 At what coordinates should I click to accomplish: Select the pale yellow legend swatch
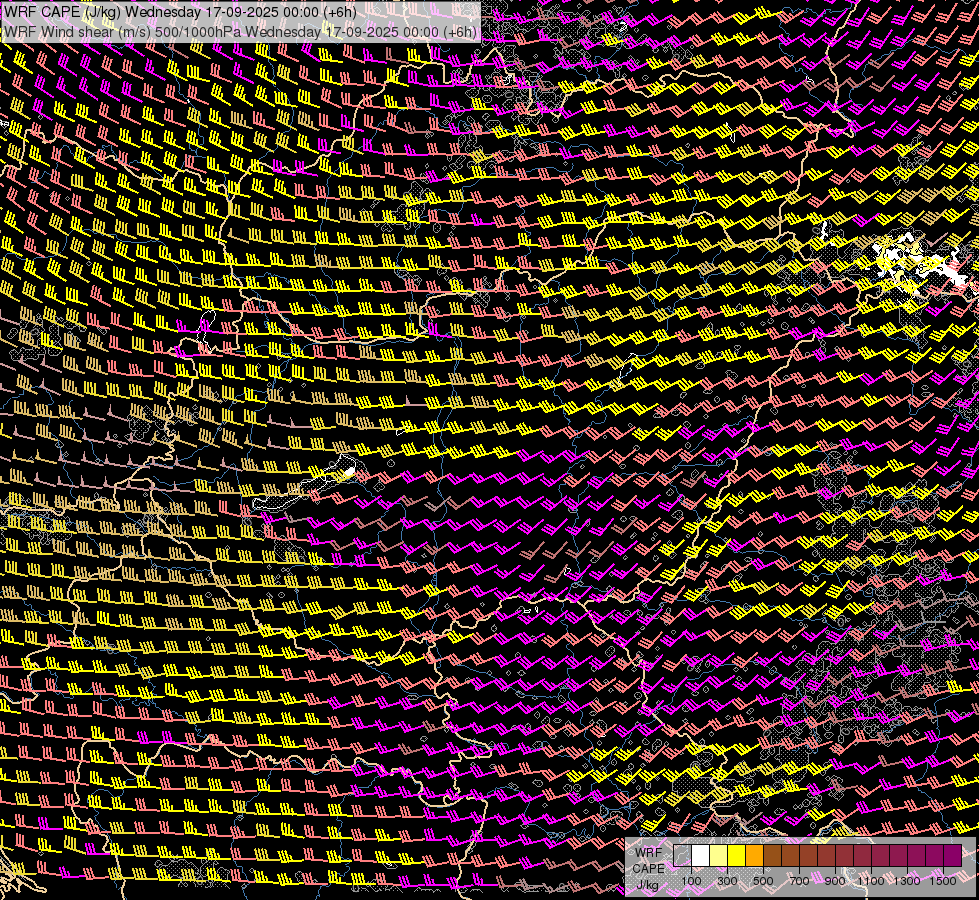click(719, 856)
